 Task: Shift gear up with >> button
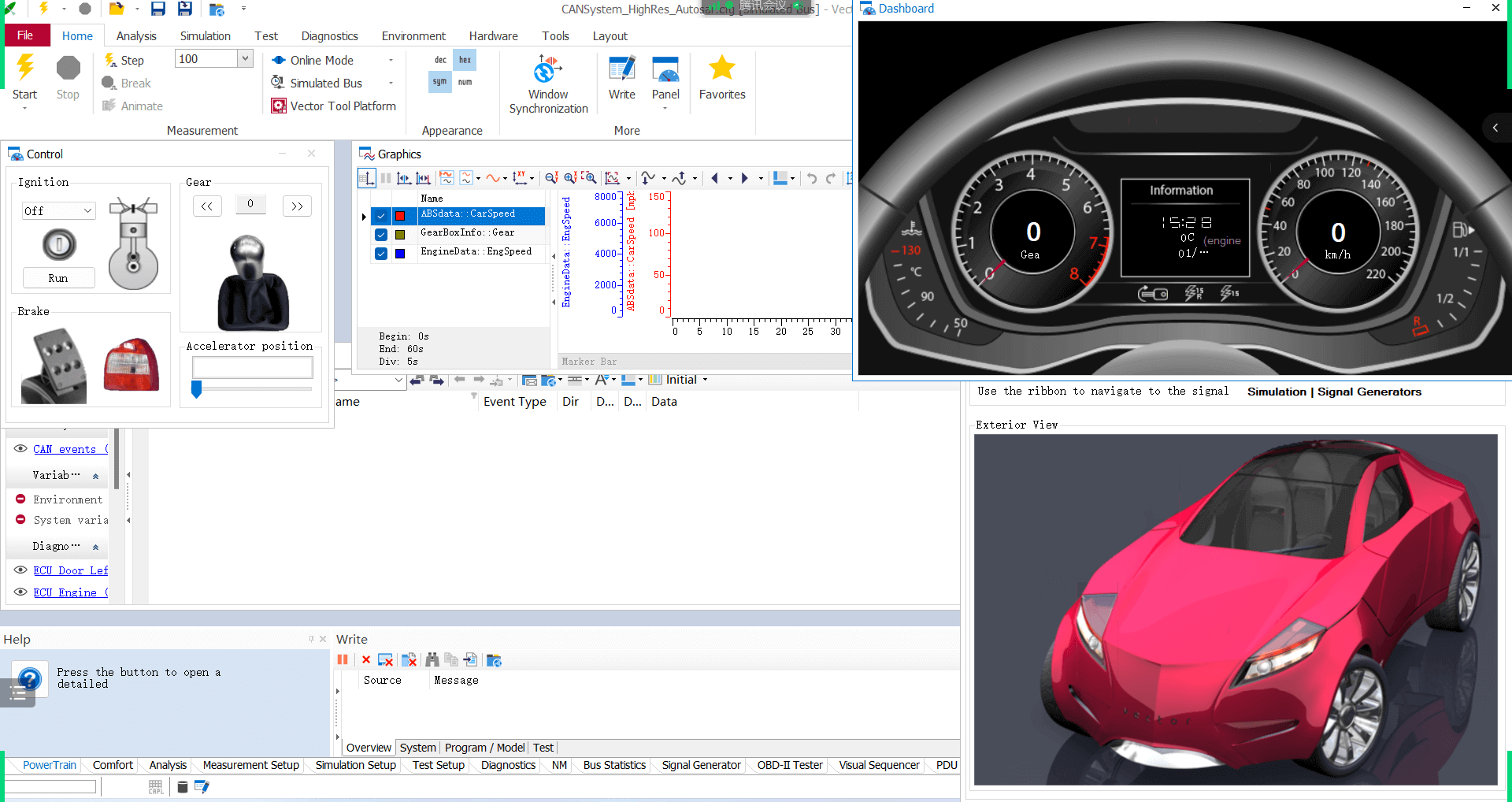[297, 206]
